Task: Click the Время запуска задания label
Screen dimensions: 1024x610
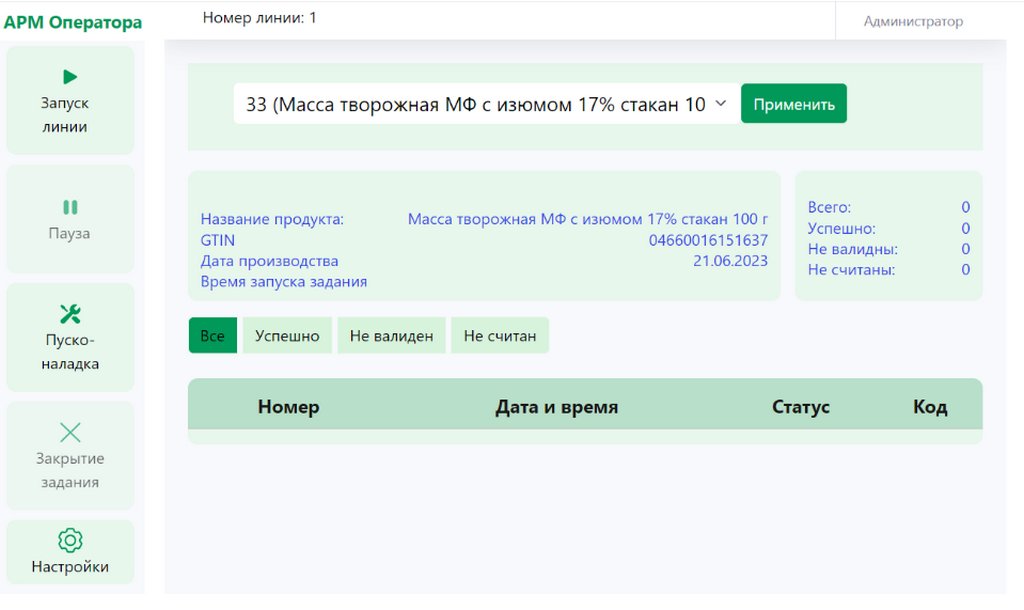Action: point(283,281)
